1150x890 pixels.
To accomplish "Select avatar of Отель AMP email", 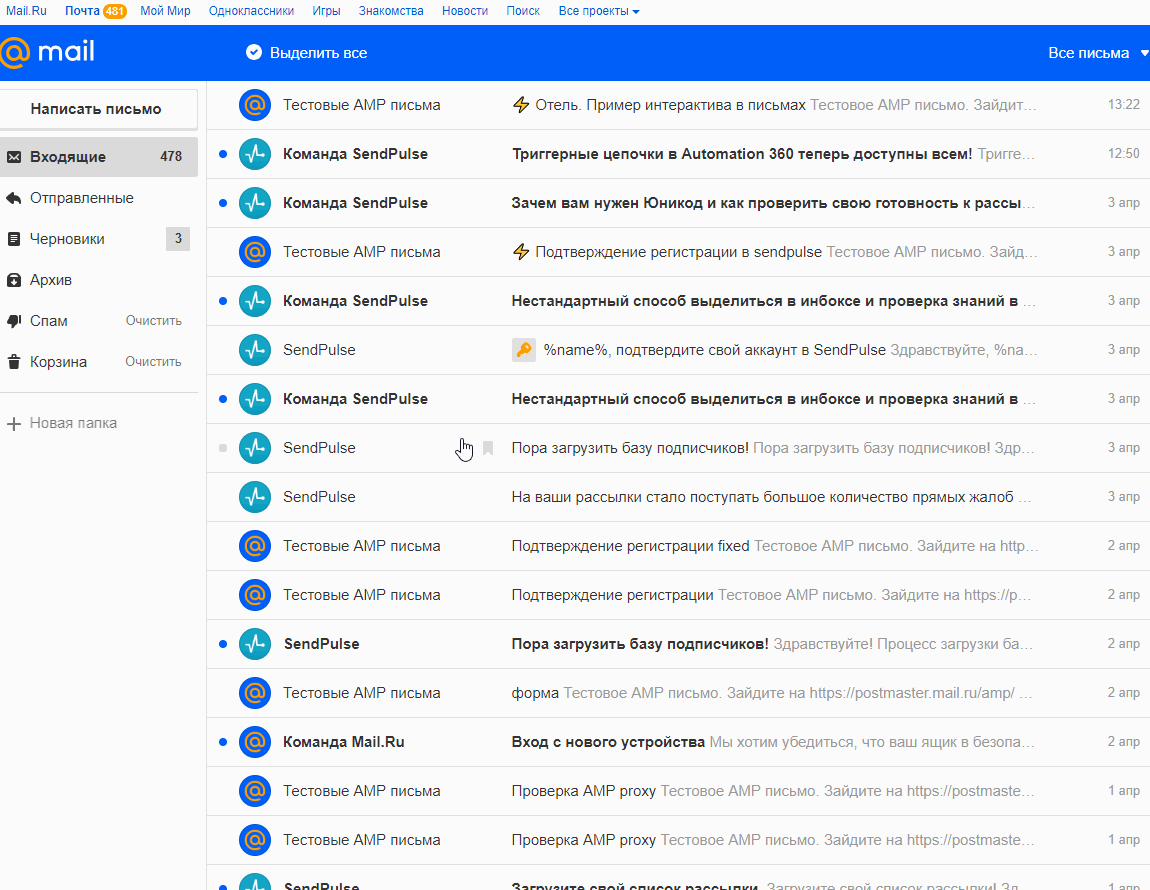I will tap(254, 105).
